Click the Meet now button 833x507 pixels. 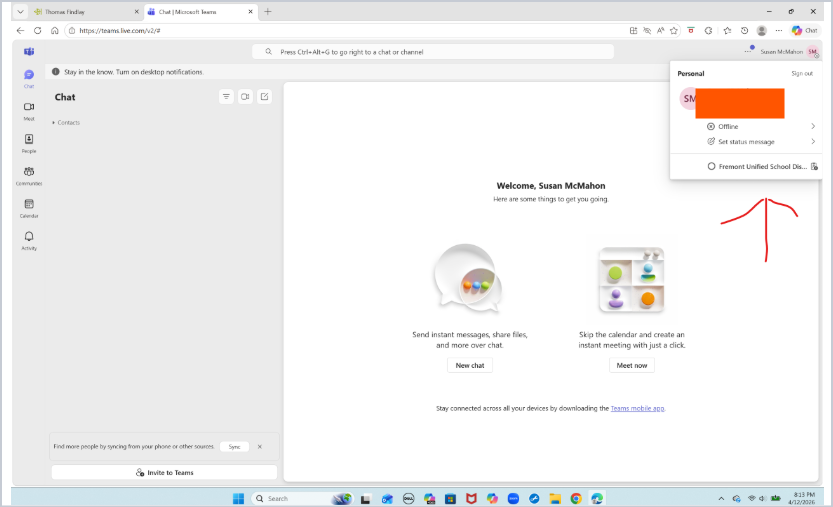click(632, 365)
